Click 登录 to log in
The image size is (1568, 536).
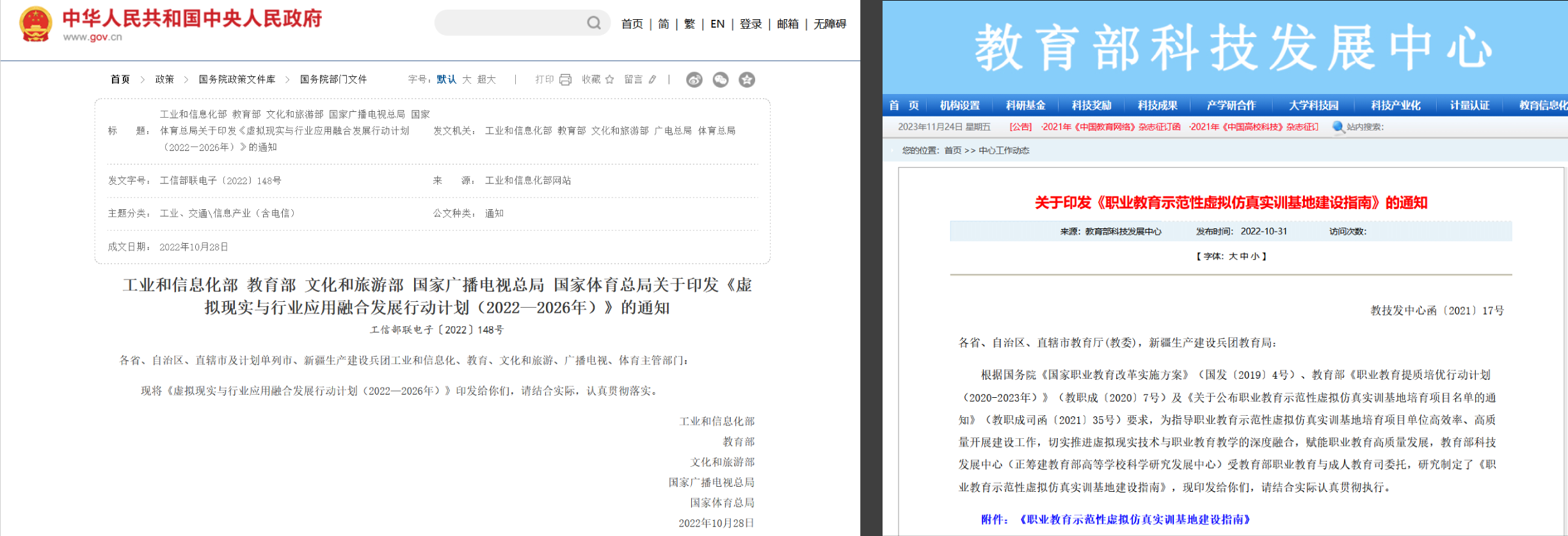[751, 24]
